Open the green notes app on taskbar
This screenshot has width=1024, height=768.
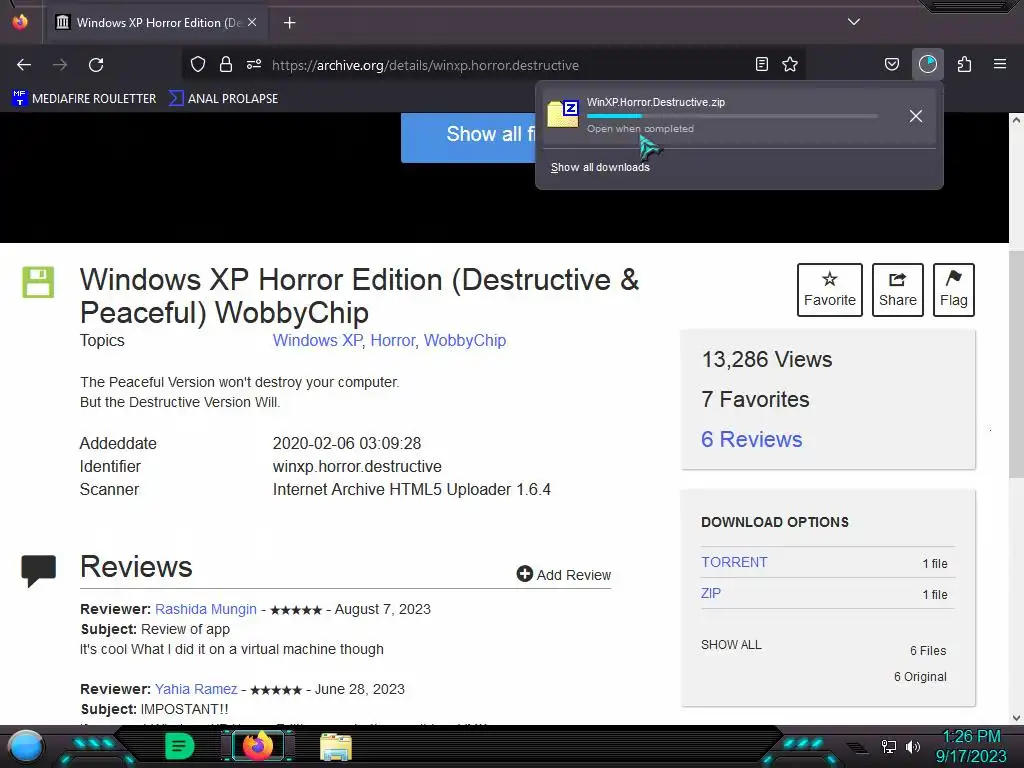[180, 746]
